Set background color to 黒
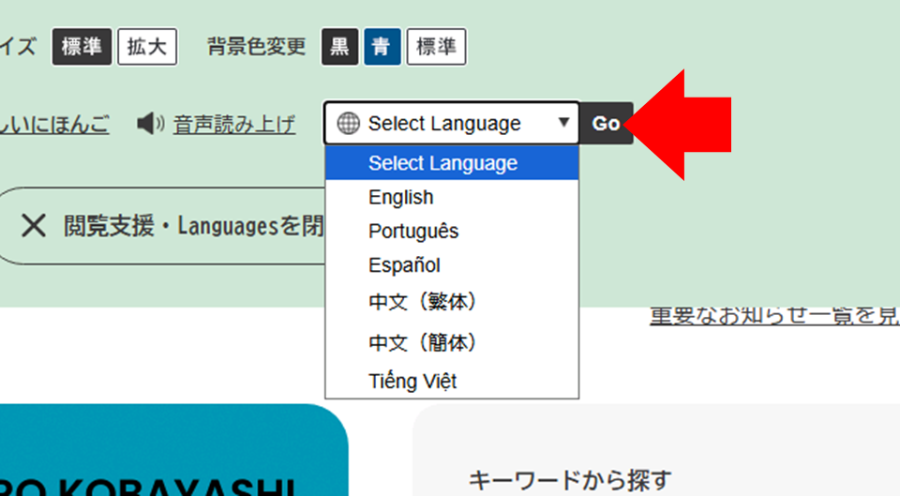Viewport: 900px width, 496px height. tap(340, 47)
